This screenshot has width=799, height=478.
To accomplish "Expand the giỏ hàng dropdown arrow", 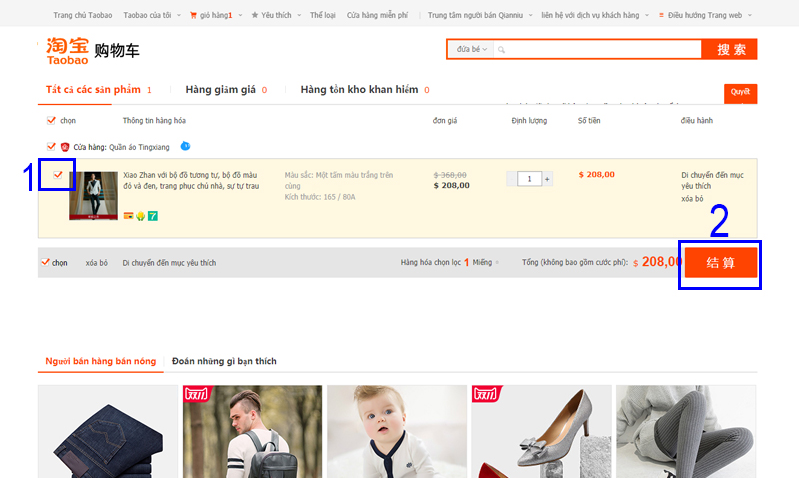I will 241,15.
